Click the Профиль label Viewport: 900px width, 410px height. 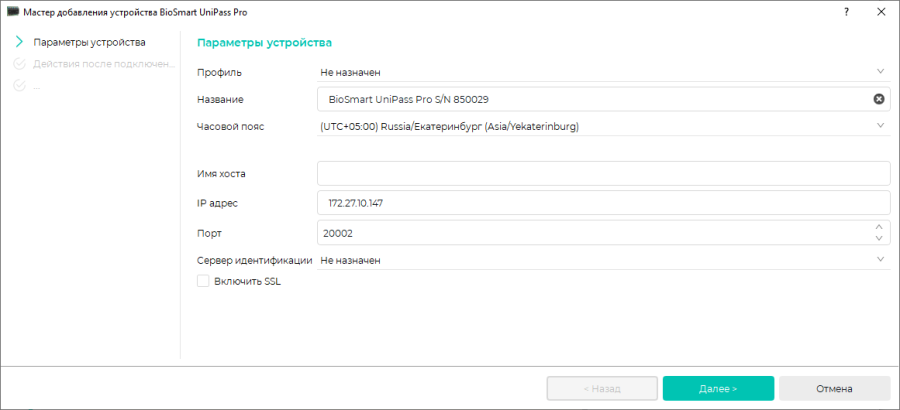219,72
